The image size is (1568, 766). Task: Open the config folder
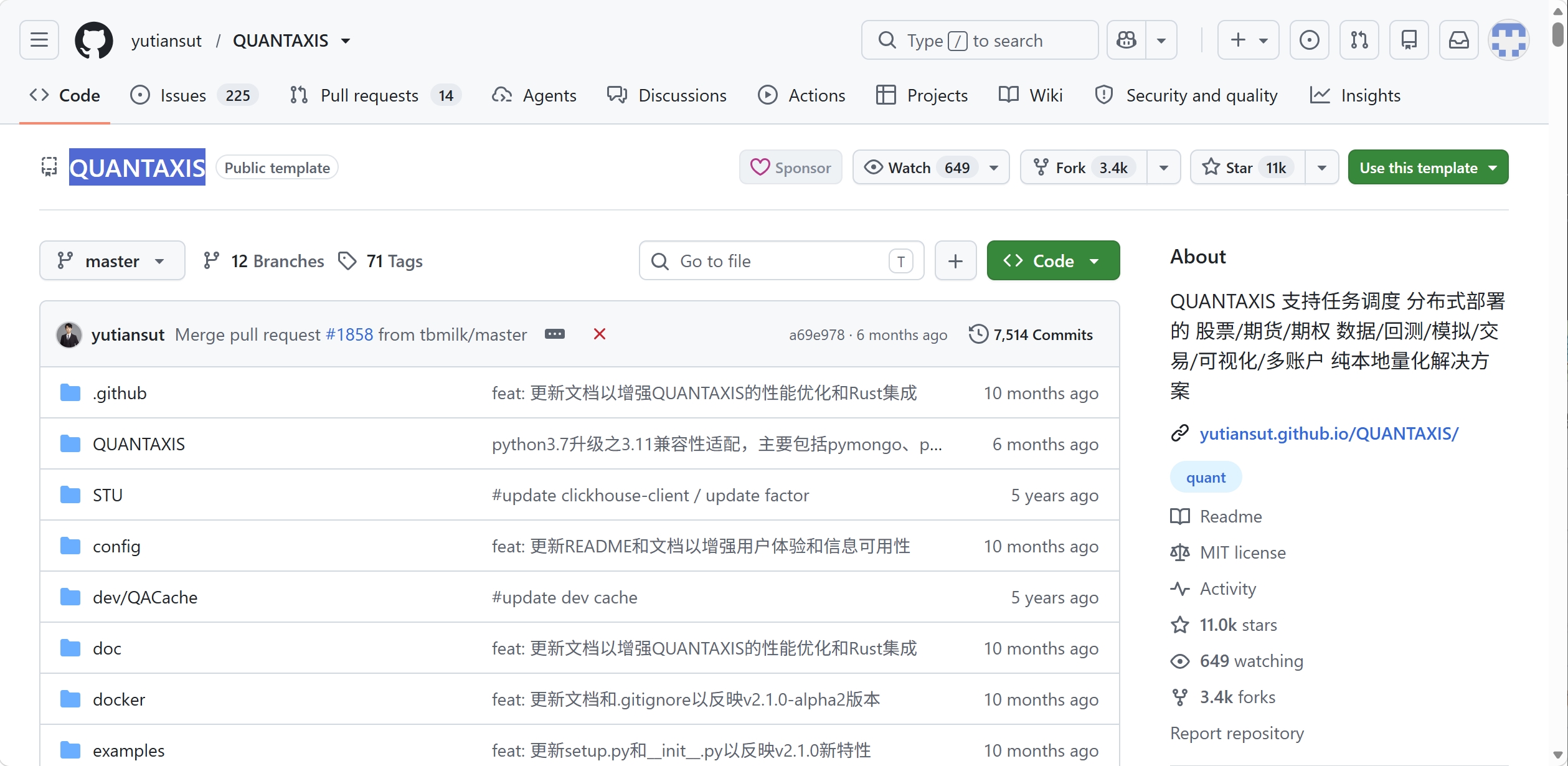pos(116,546)
